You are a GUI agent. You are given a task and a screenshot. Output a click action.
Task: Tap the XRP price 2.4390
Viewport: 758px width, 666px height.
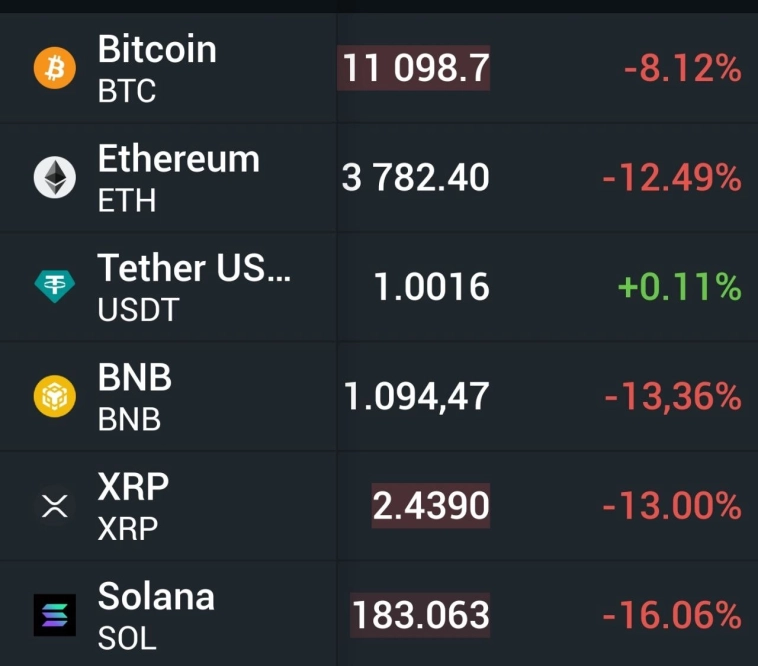click(x=430, y=506)
